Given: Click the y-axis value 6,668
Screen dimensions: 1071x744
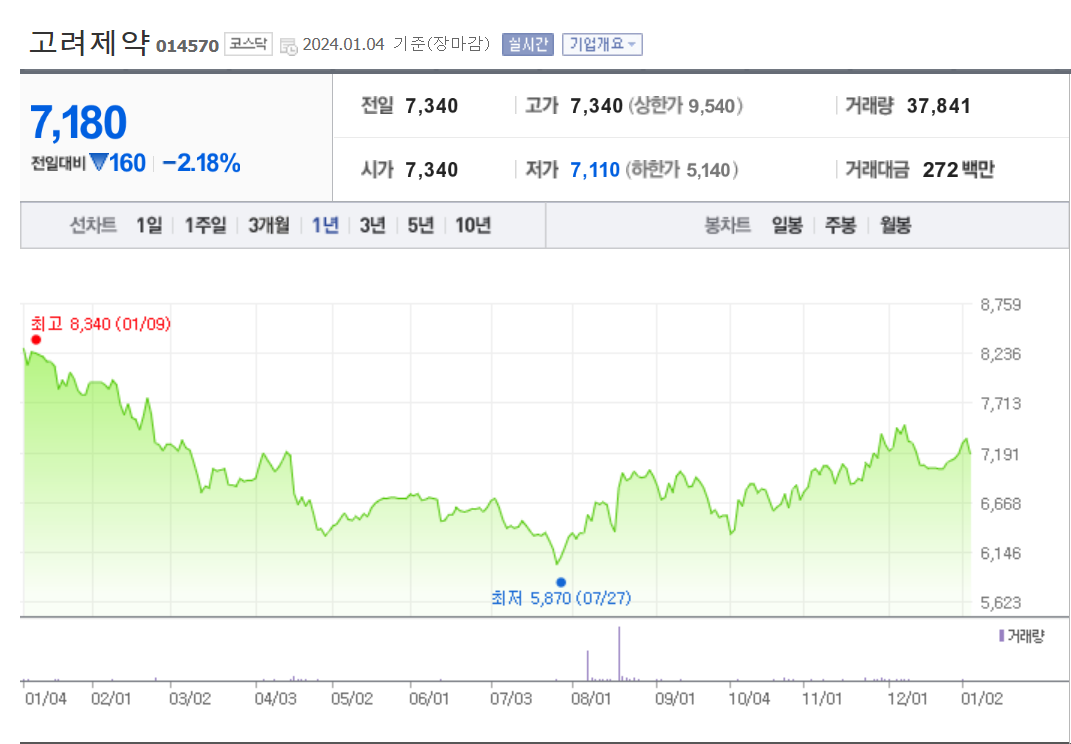Looking at the screenshot, I should (x=1001, y=504).
